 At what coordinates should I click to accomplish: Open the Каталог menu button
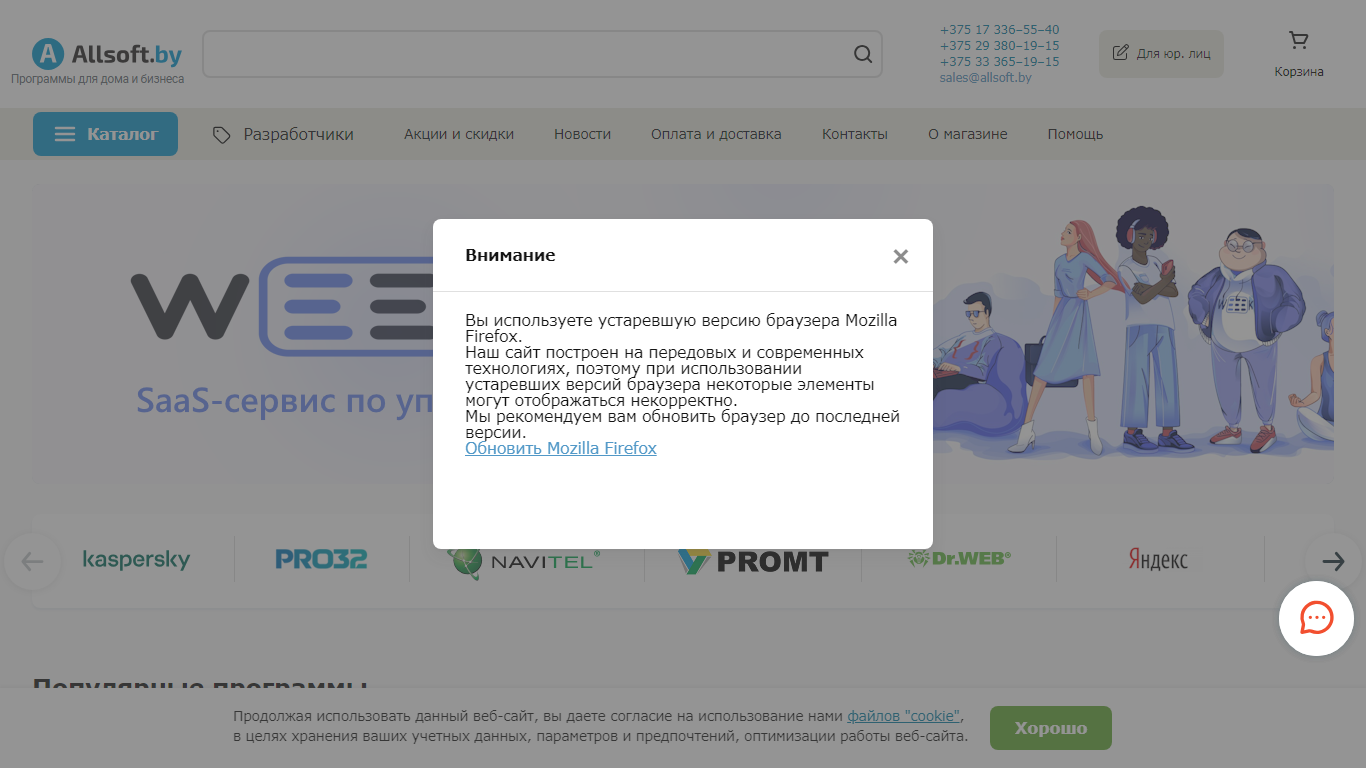105,134
